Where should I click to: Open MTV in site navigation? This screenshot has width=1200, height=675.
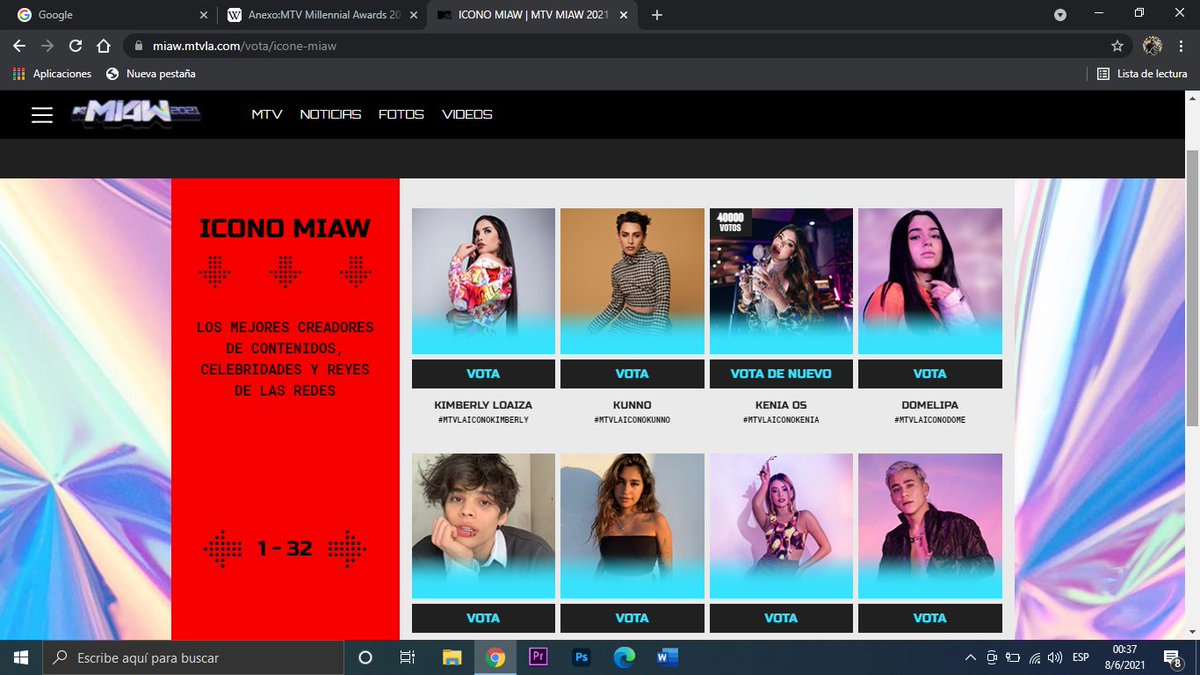tap(267, 115)
